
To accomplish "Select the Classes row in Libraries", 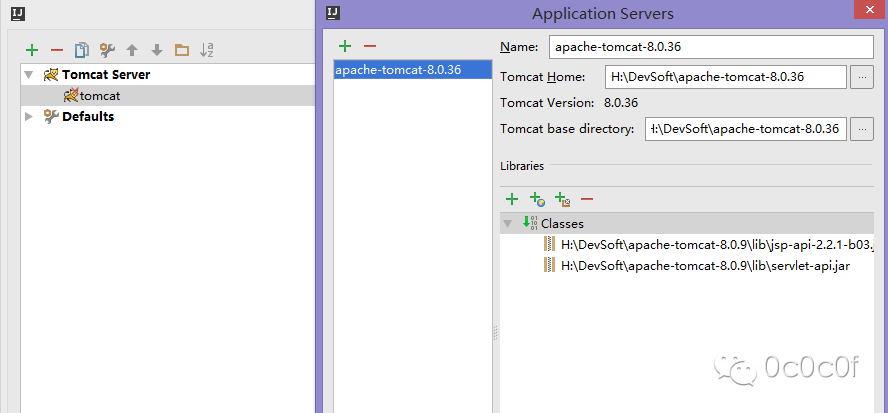I will pos(687,223).
